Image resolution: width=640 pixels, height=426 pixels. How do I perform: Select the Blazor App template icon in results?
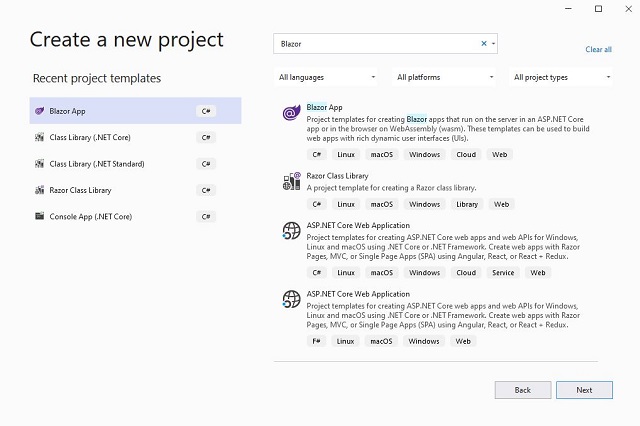pyautogui.click(x=291, y=112)
